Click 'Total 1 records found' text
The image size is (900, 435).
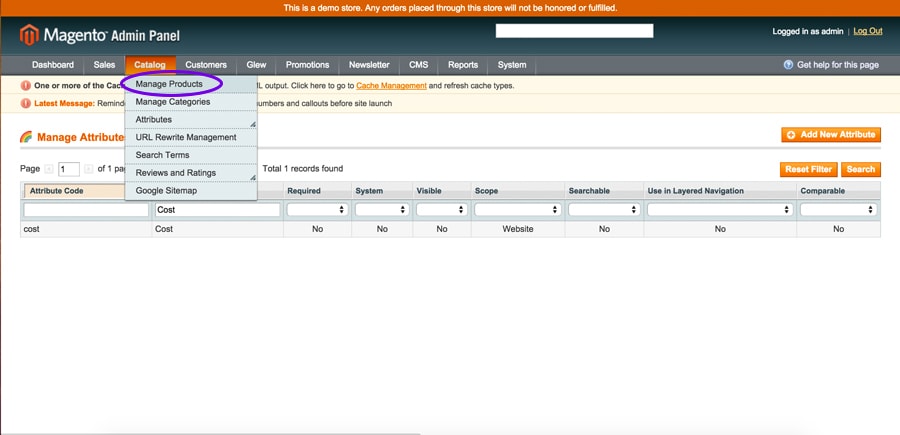pyautogui.click(x=302, y=169)
